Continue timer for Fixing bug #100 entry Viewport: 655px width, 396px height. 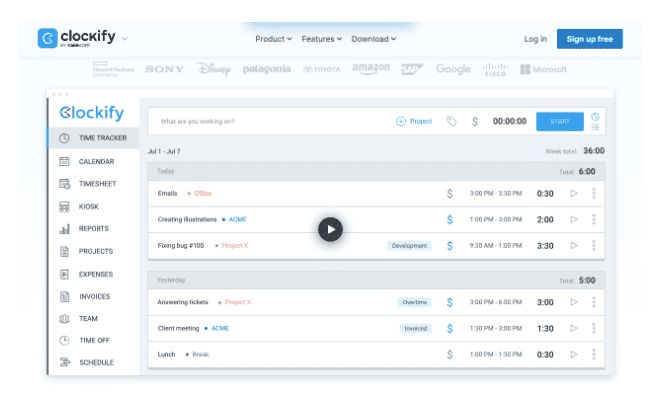pos(574,246)
